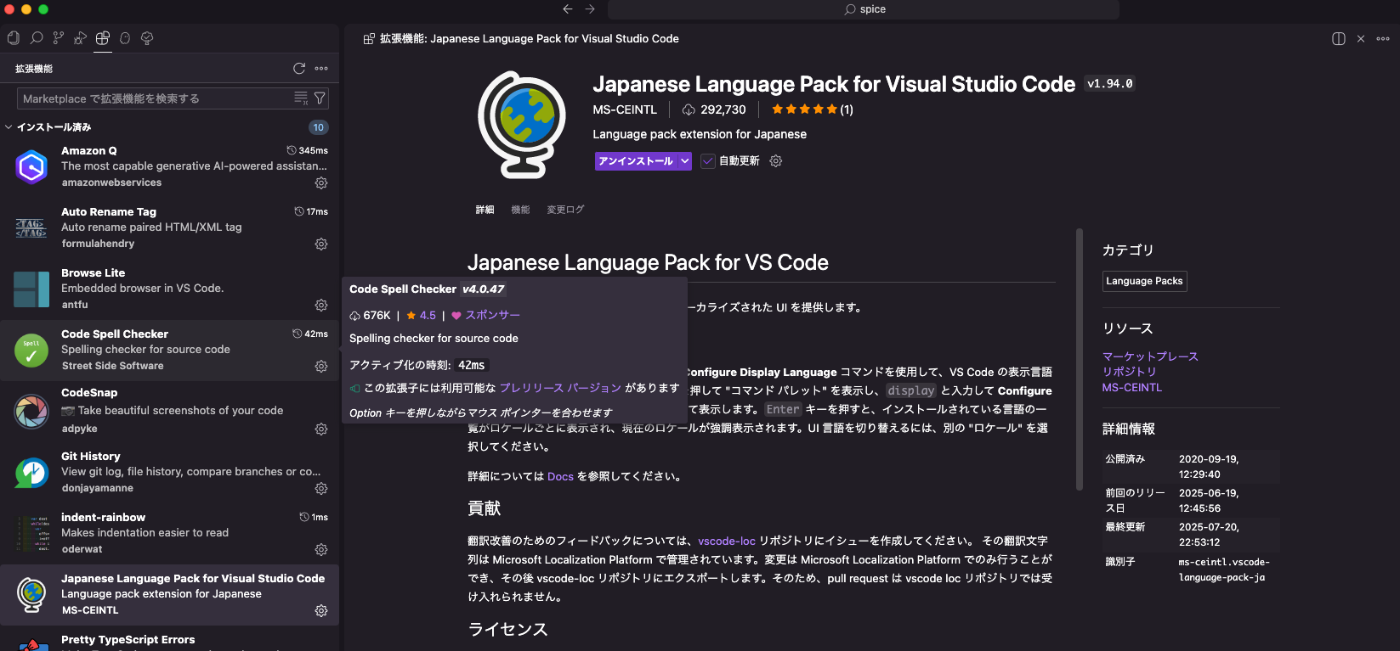The image size is (1400, 651).
Task: Open the Explorer view in the activity bar
Action: [13, 38]
